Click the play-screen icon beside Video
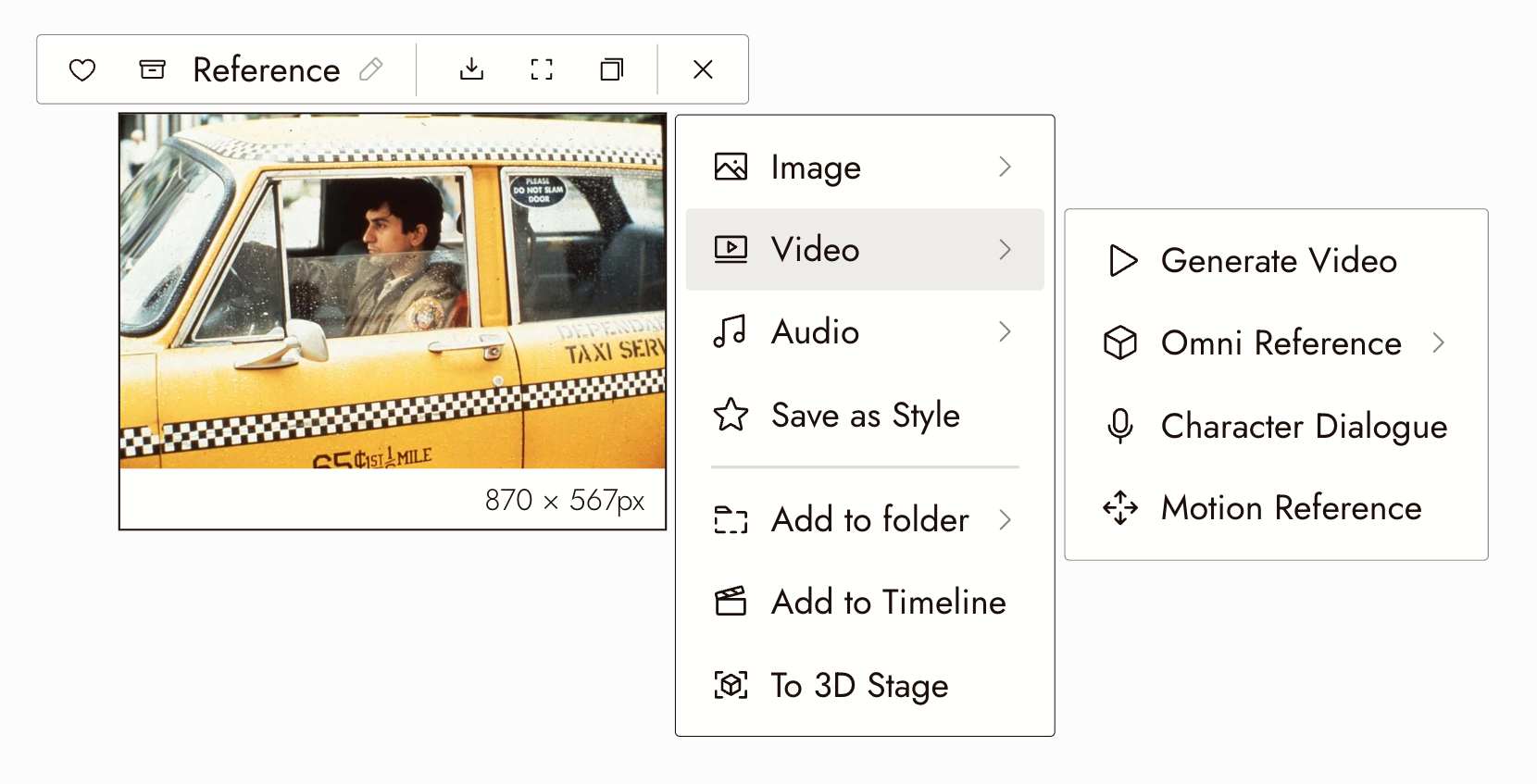This screenshot has height=784, width=1537. 731,249
